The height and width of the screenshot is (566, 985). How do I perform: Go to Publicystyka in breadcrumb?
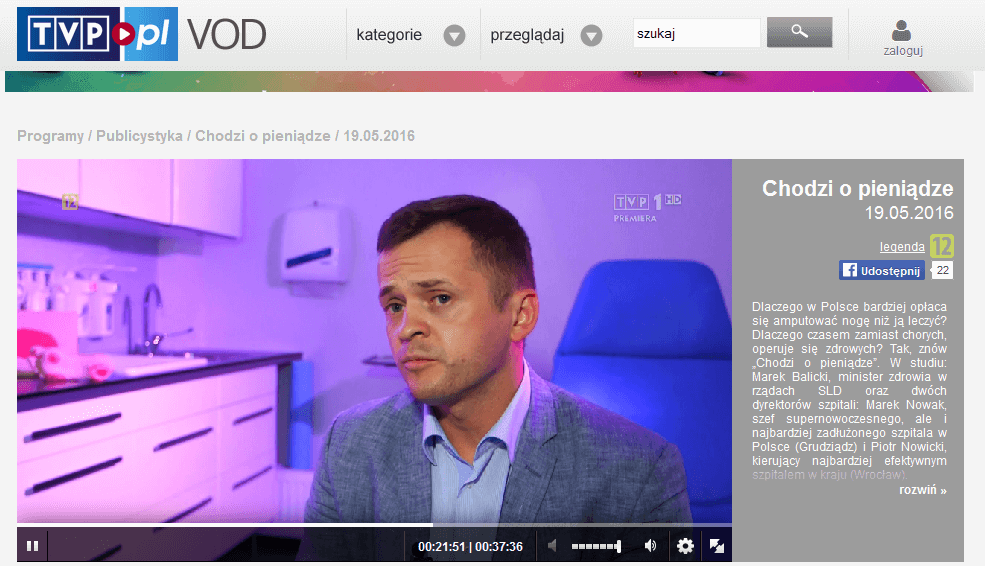click(x=139, y=136)
